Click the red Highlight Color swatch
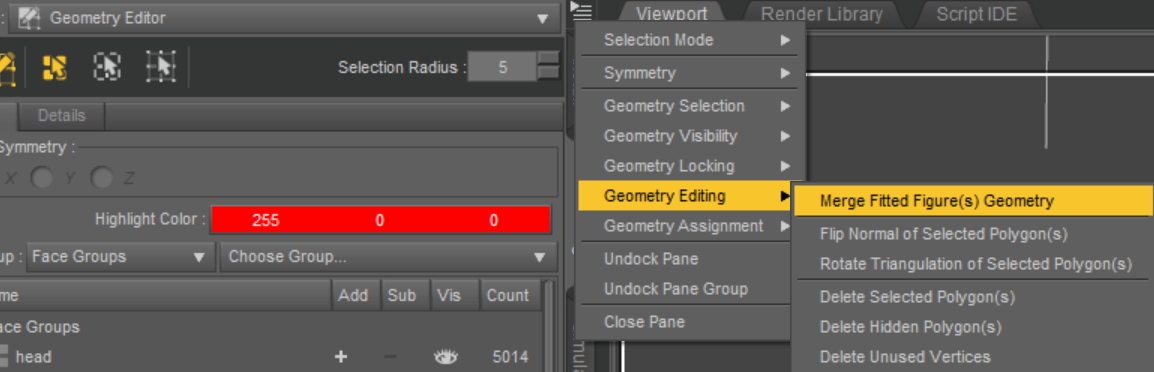This screenshot has width=1154, height=372. point(380,220)
